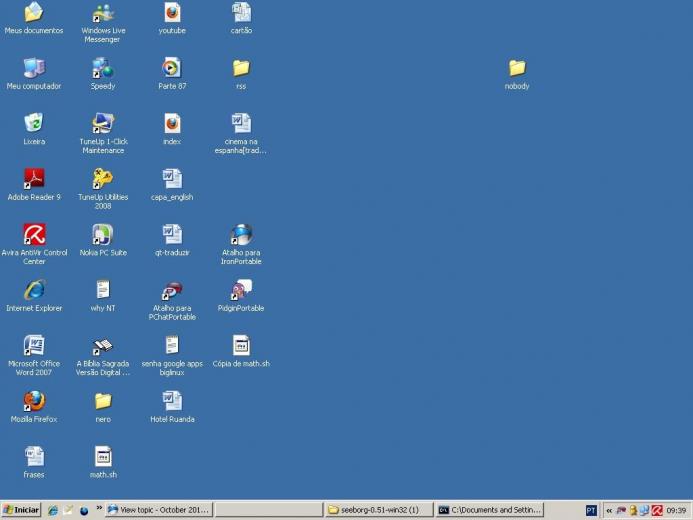693x520 pixels.
Task: Select the frases document icon
Action: (34, 456)
